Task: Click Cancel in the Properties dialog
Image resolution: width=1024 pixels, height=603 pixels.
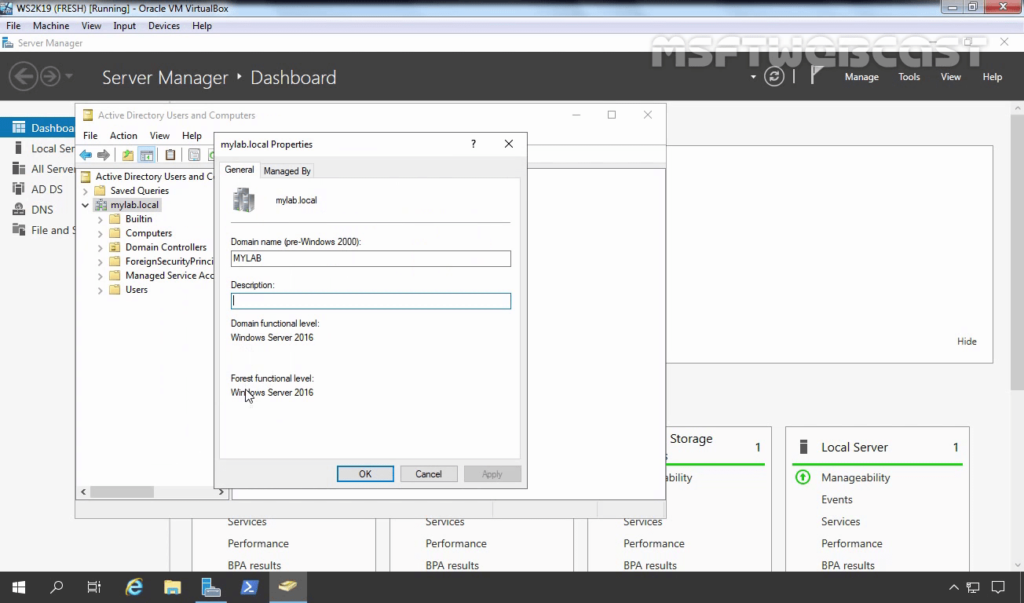Action: point(428,474)
